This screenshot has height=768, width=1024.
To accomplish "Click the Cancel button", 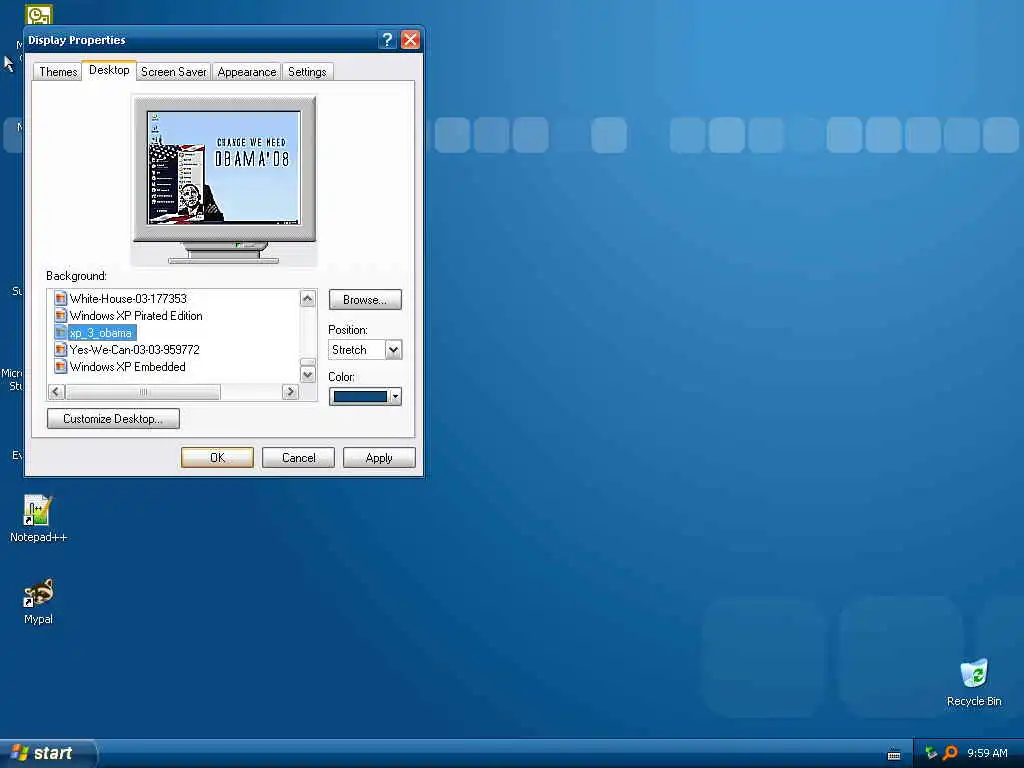I will tap(298, 458).
